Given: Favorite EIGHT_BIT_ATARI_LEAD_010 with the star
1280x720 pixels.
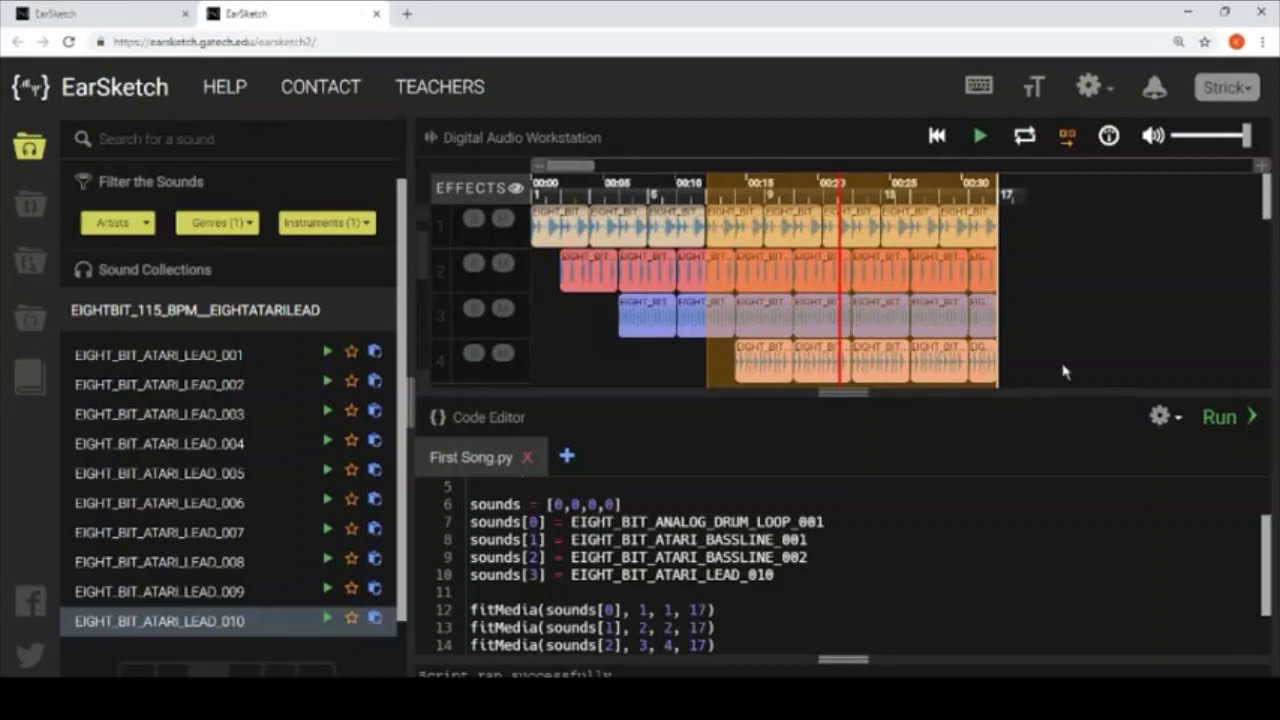Looking at the screenshot, I should (x=351, y=618).
